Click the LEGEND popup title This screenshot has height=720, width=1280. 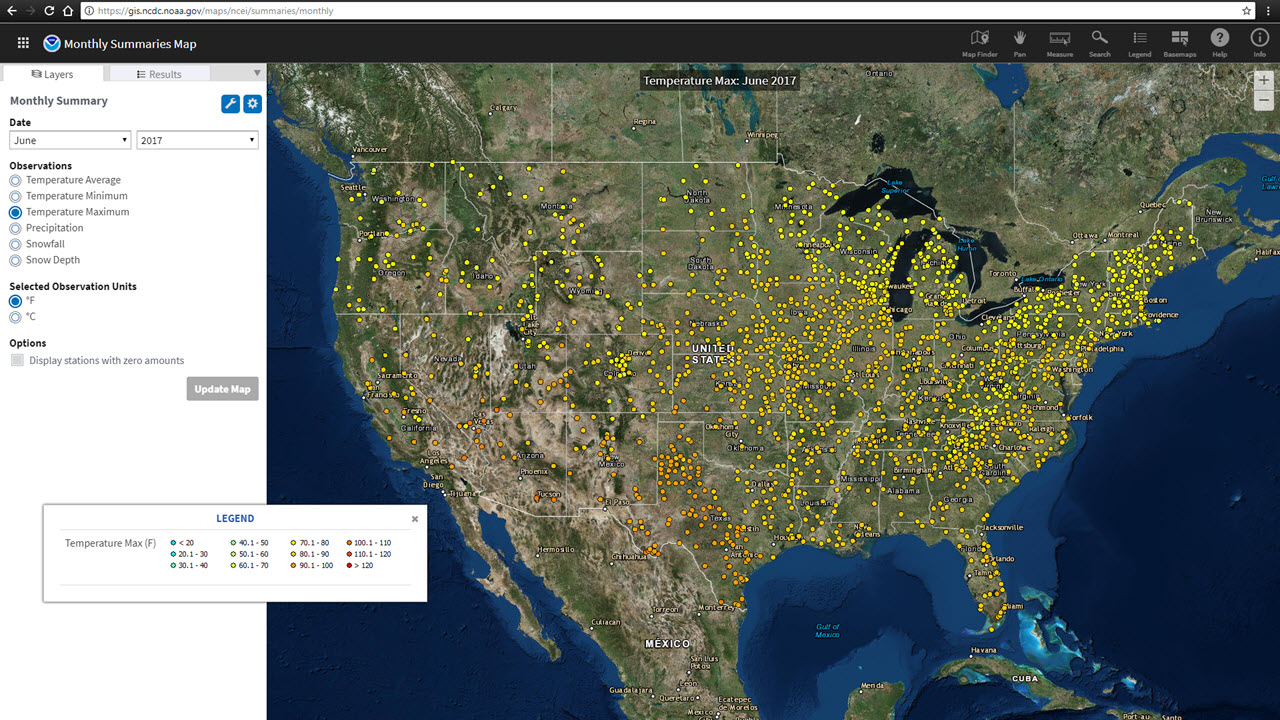coord(235,519)
